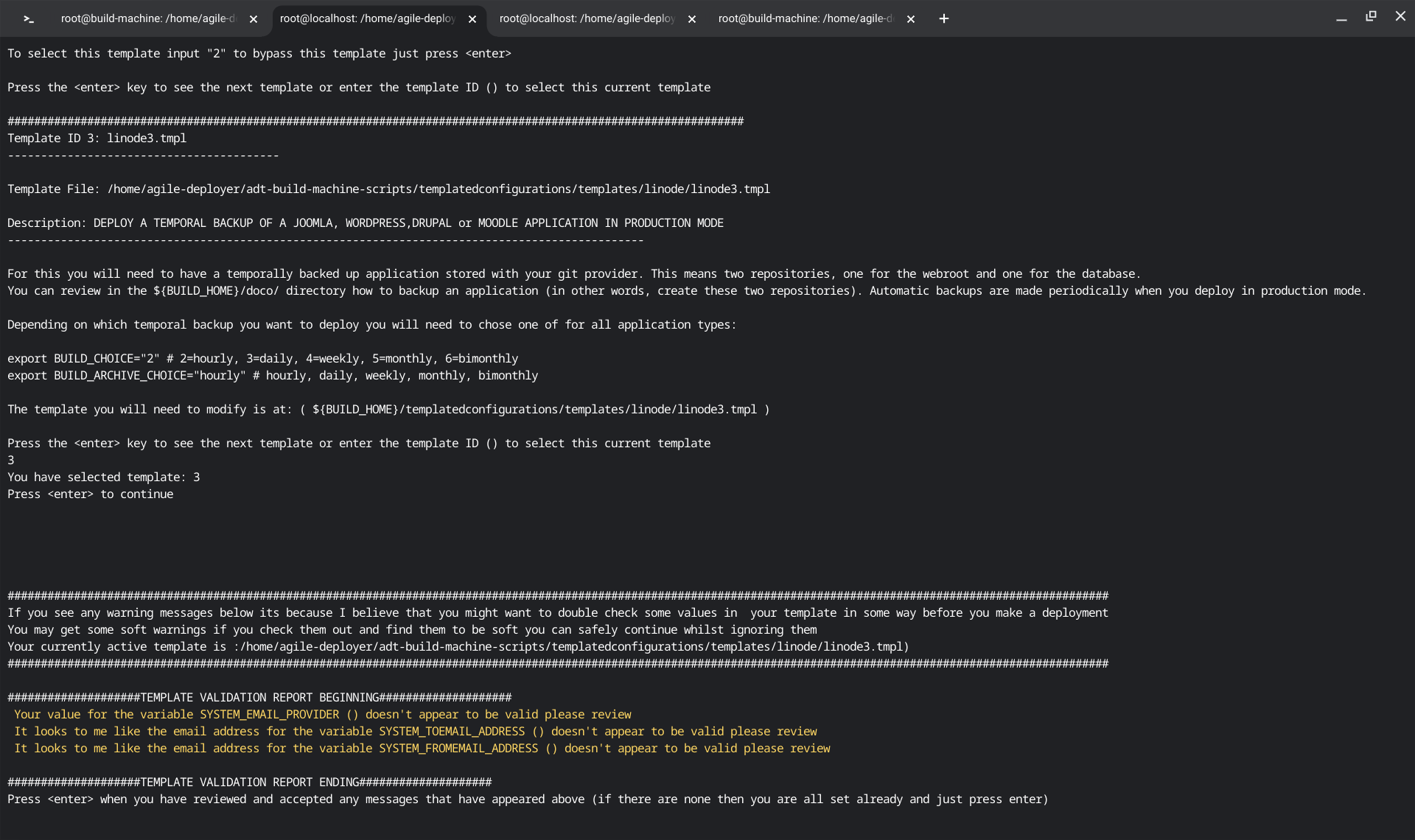
Task: Click the Template File linode3.tmpl path line
Action: coord(388,189)
